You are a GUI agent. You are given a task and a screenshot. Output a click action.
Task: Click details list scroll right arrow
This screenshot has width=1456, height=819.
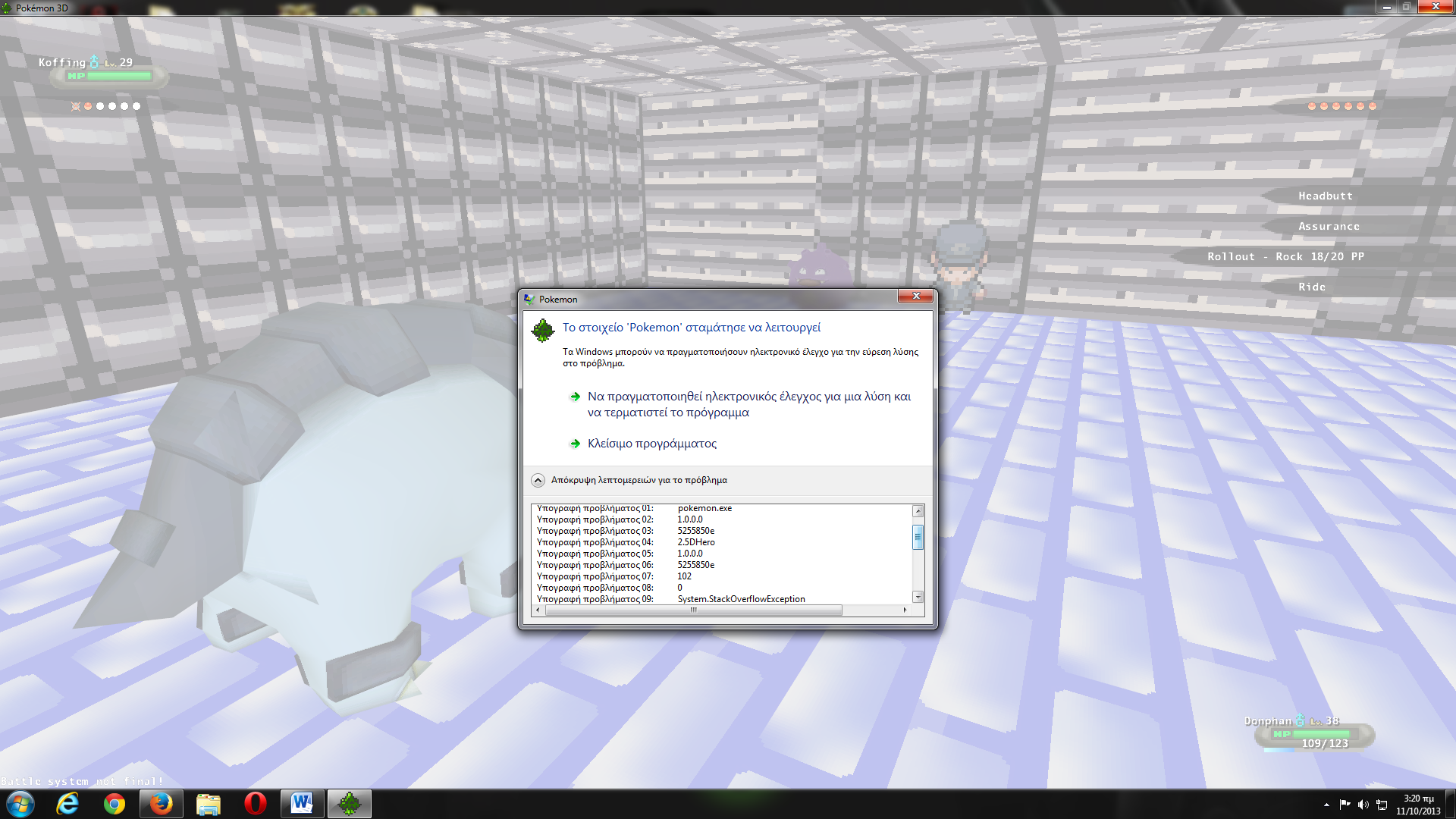coord(905,610)
